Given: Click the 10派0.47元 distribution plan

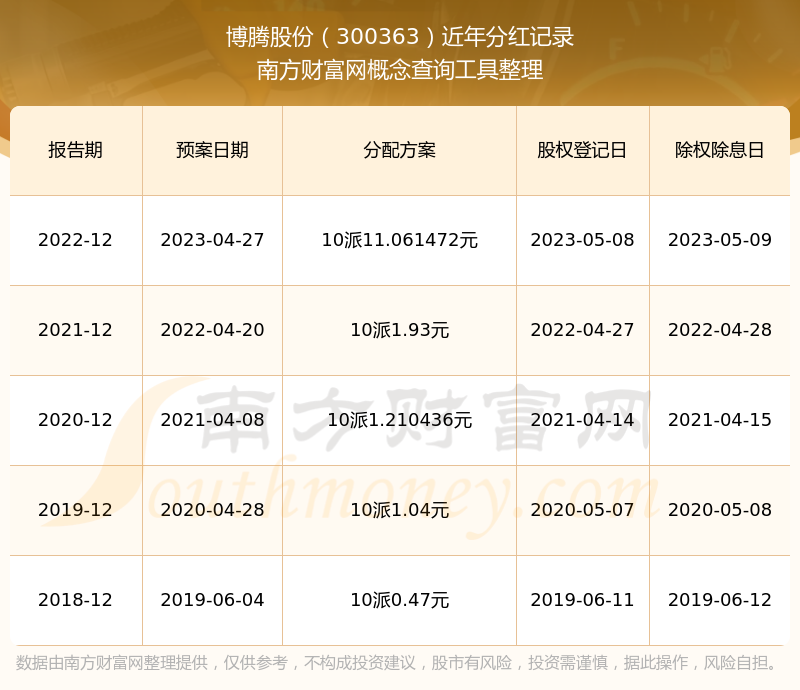Looking at the screenshot, I should pyautogui.click(x=399, y=600).
